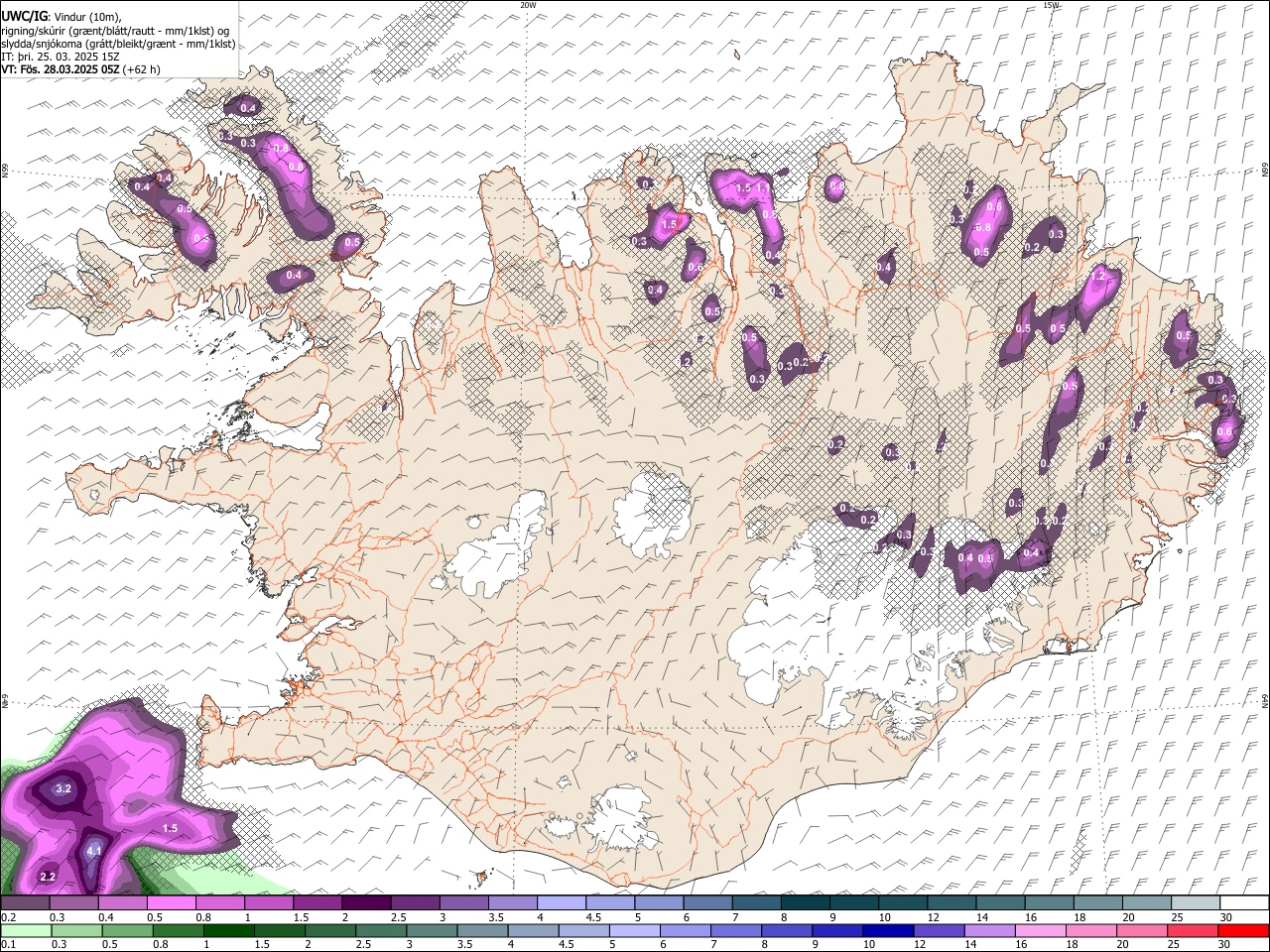The width and height of the screenshot is (1270, 952).
Task: Click the dark teal swatch between 8 and 9 on snow scale
Action: tap(805, 902)
